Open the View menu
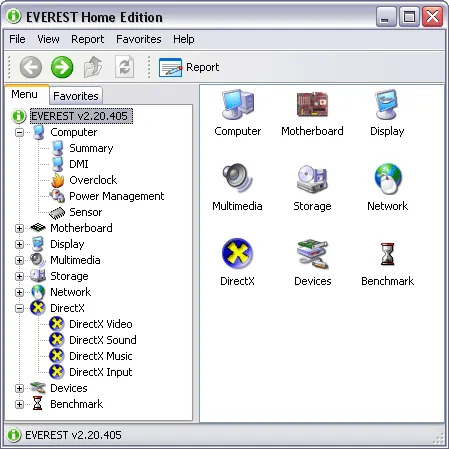 48,39
